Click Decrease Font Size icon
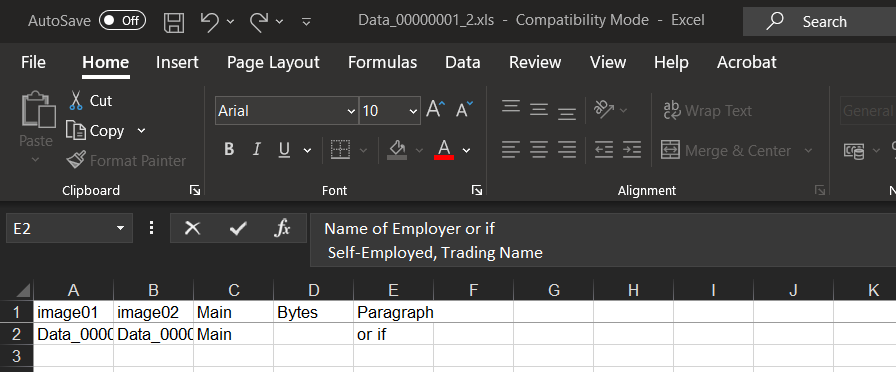 [x=464, y=109]
